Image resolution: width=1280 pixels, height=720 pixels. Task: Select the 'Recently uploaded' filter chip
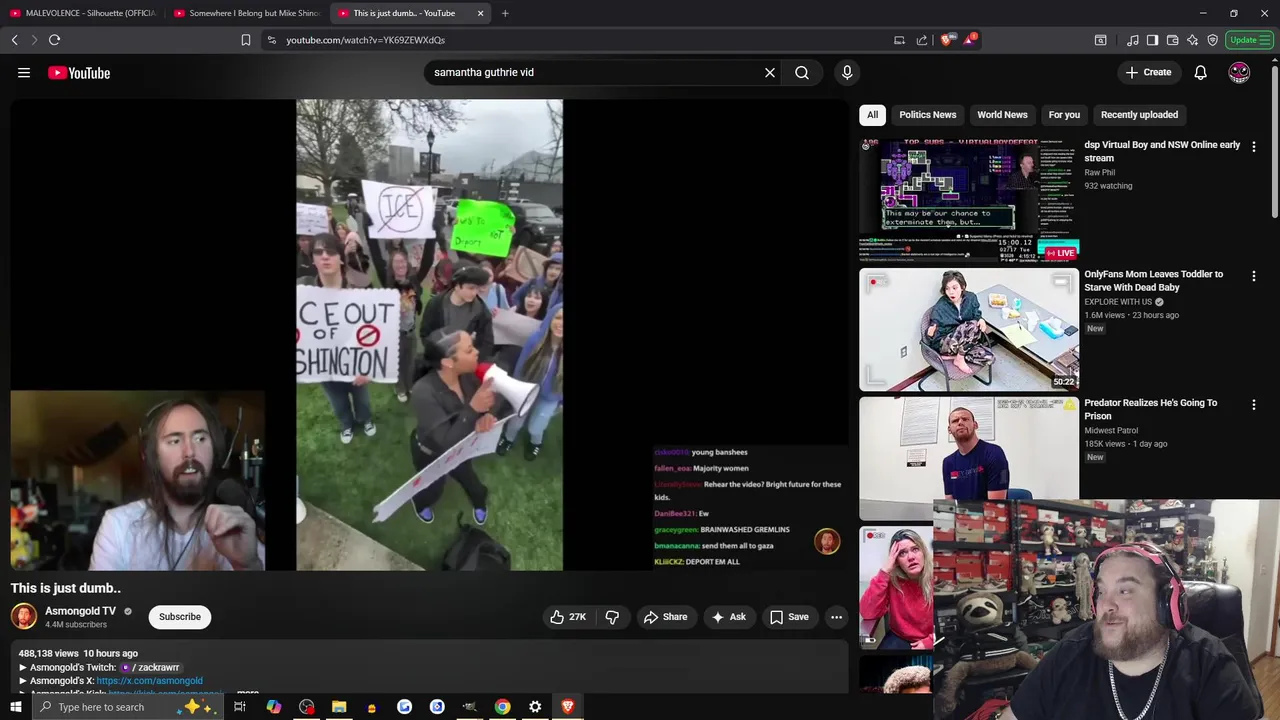[x=1139, y=114]
